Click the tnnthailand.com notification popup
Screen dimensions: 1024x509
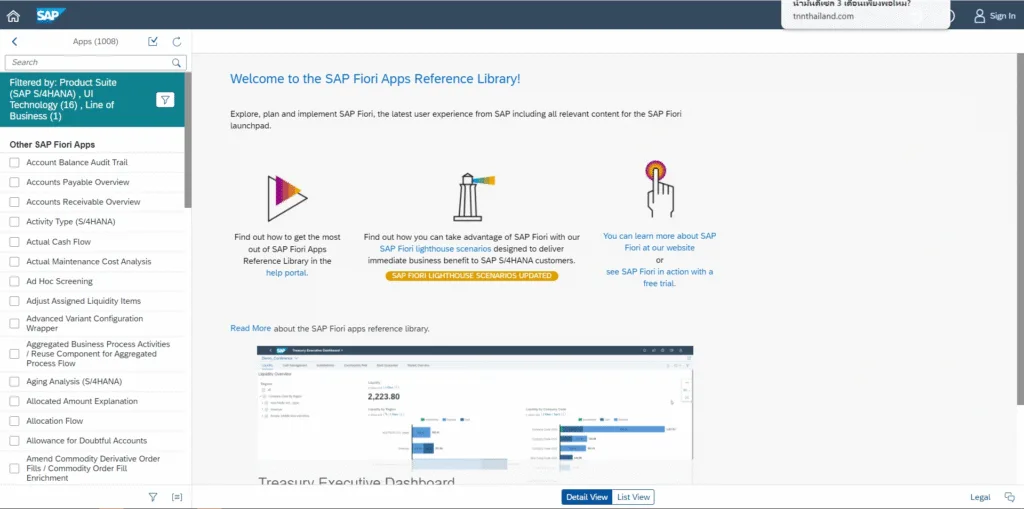tap(865, 13)
